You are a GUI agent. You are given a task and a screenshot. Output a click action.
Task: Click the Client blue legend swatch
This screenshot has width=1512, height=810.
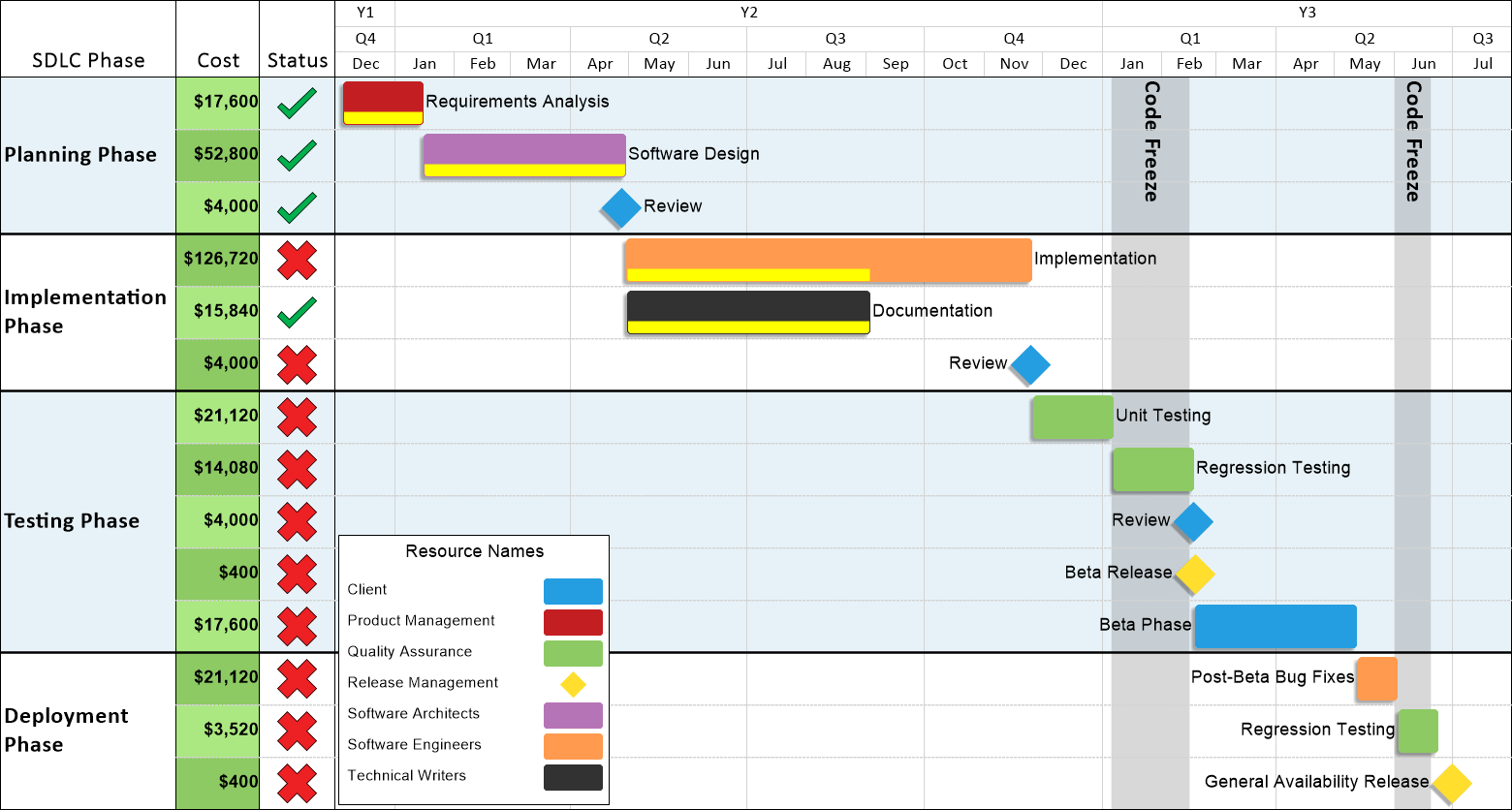(573, 591)
